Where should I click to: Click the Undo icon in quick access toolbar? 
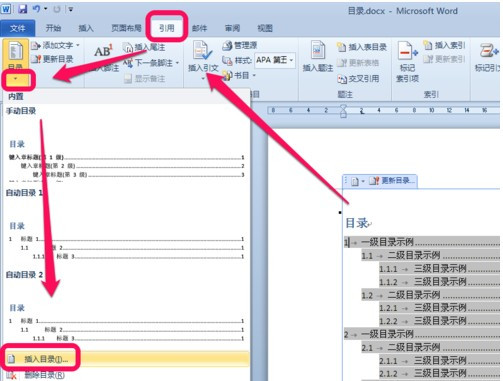37,9
